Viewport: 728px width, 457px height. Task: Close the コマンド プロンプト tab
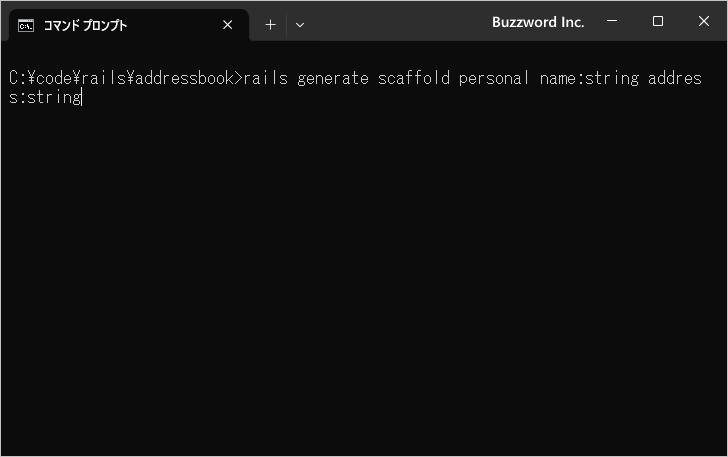228,25
